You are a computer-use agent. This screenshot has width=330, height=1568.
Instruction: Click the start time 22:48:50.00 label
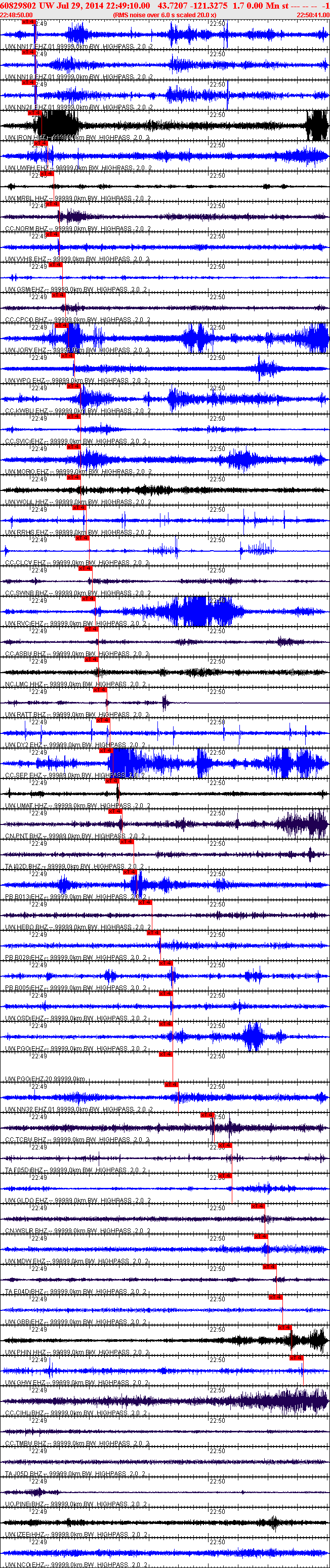(16, 15)
